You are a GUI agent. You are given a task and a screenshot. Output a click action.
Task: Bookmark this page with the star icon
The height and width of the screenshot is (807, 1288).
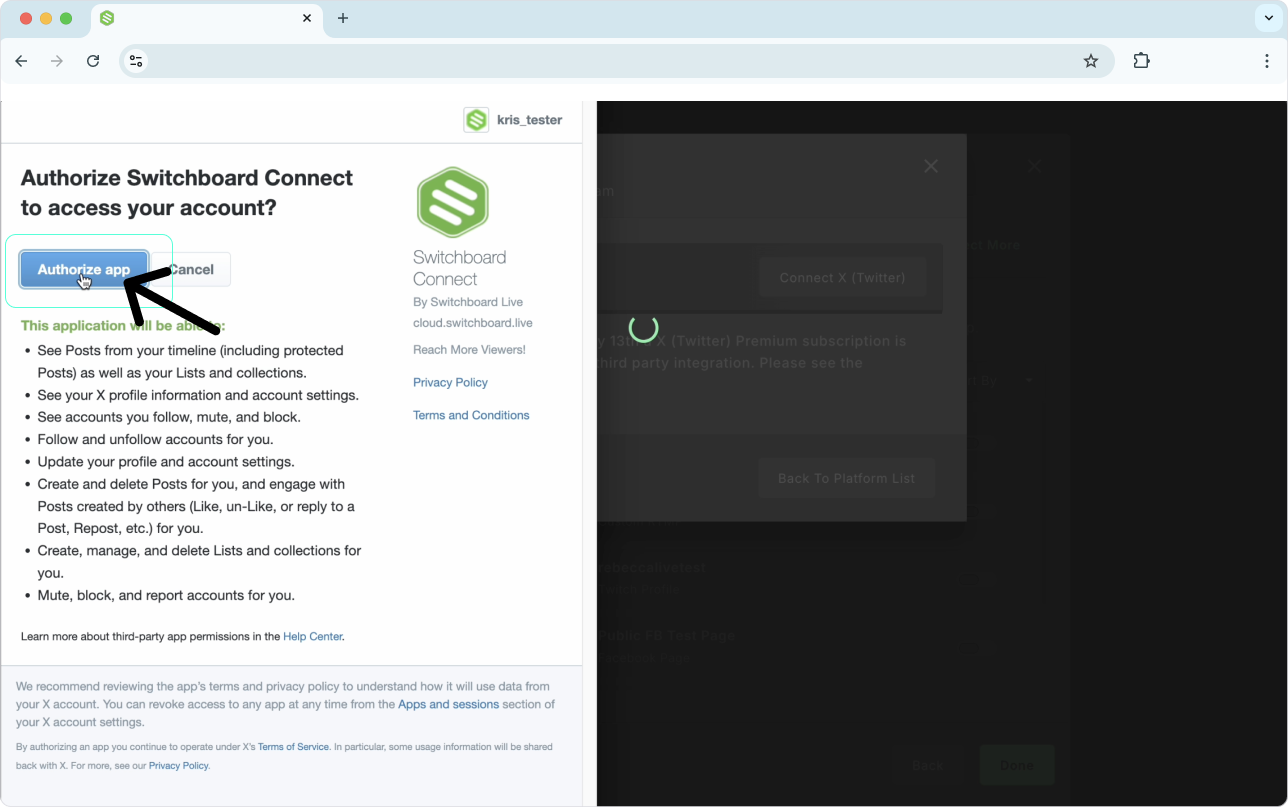pyautogui.click(x=1091, y=61)
